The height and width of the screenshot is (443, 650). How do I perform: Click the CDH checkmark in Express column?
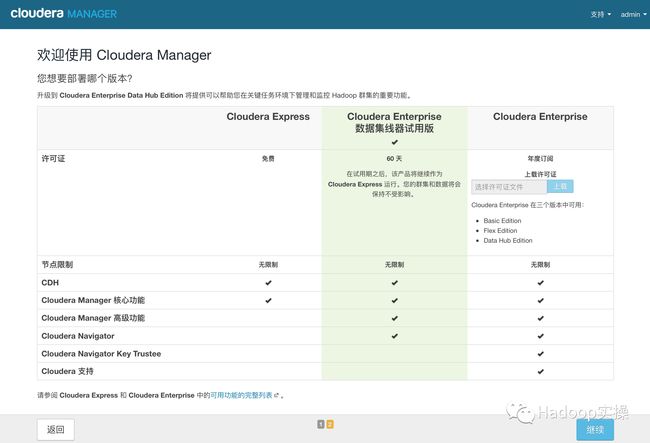pos(268,283)
